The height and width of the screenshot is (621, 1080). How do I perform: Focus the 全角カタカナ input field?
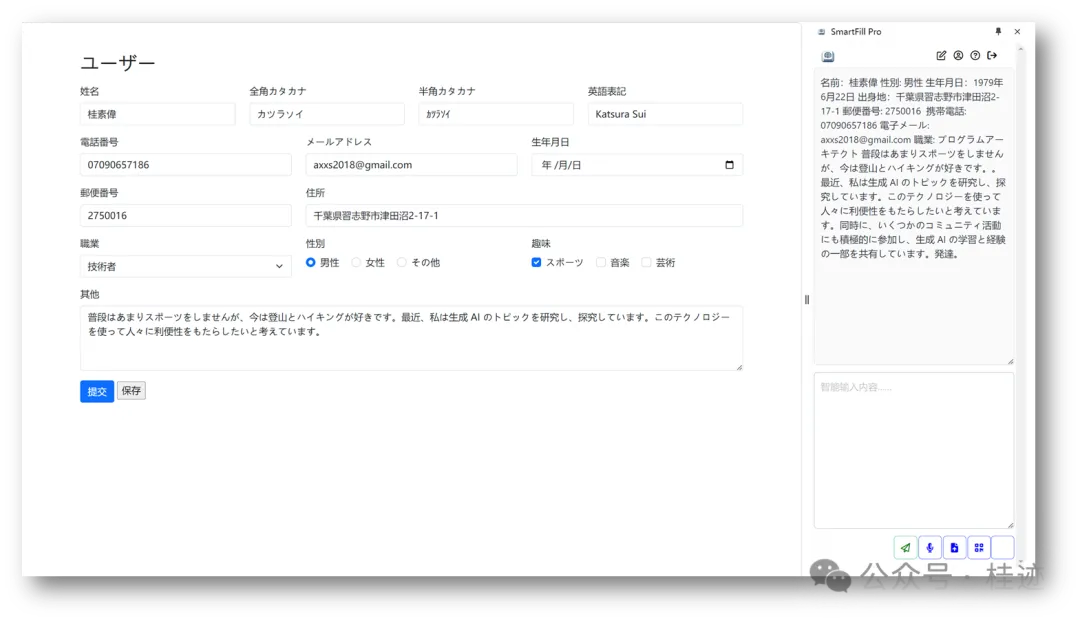pyautogui.click(x=327, y=114)
